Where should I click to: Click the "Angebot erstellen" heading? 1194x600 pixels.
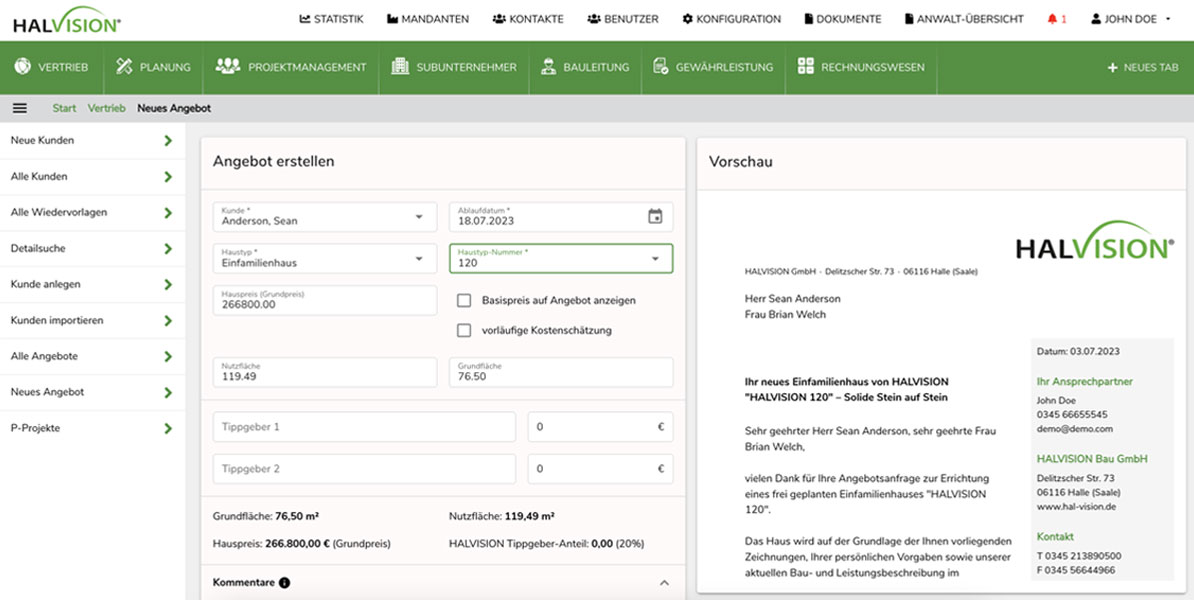pyautogui.click(x=273, y=161)
